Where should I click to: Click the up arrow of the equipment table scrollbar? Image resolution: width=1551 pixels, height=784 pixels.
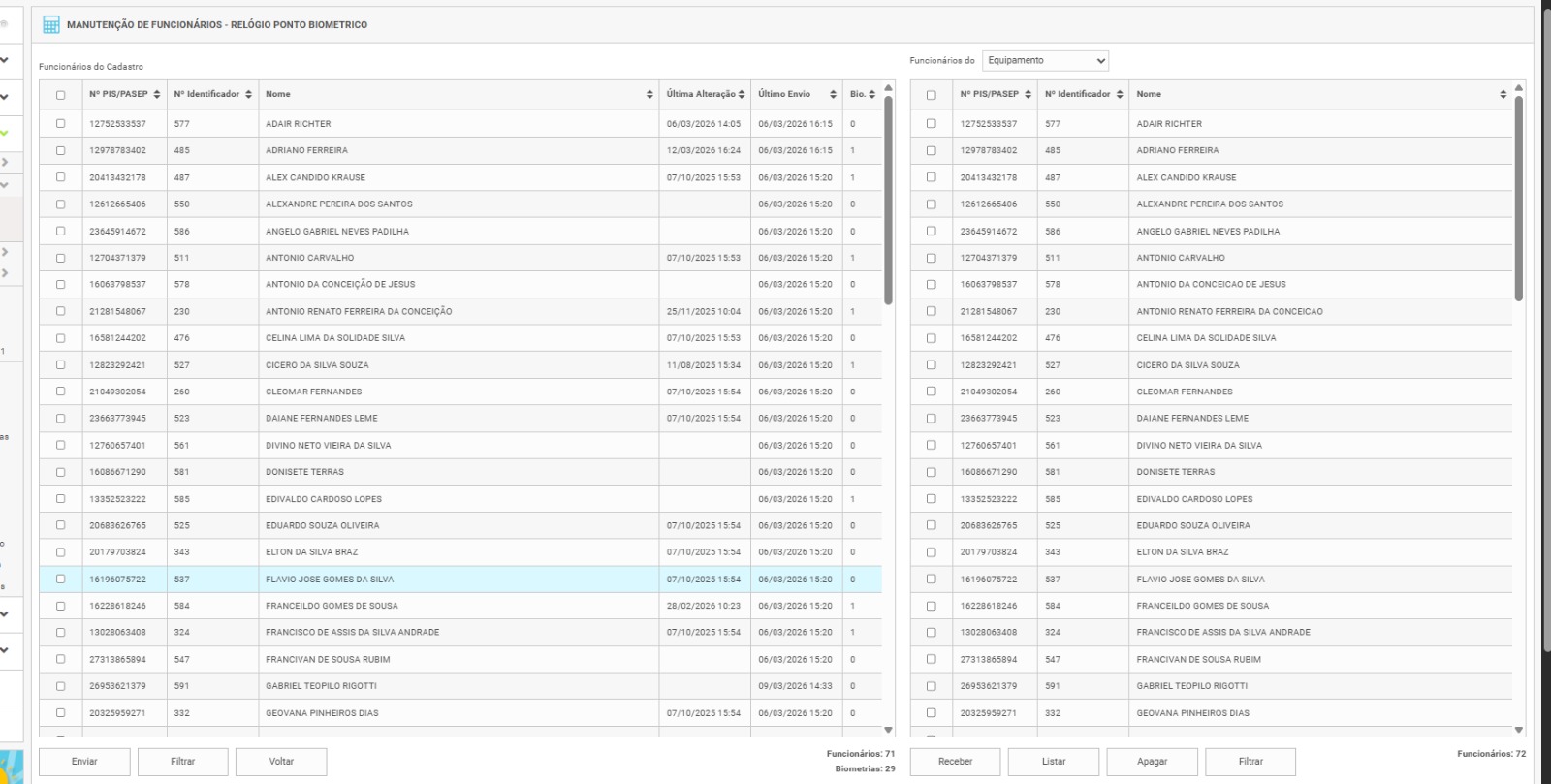(1518, 88)
